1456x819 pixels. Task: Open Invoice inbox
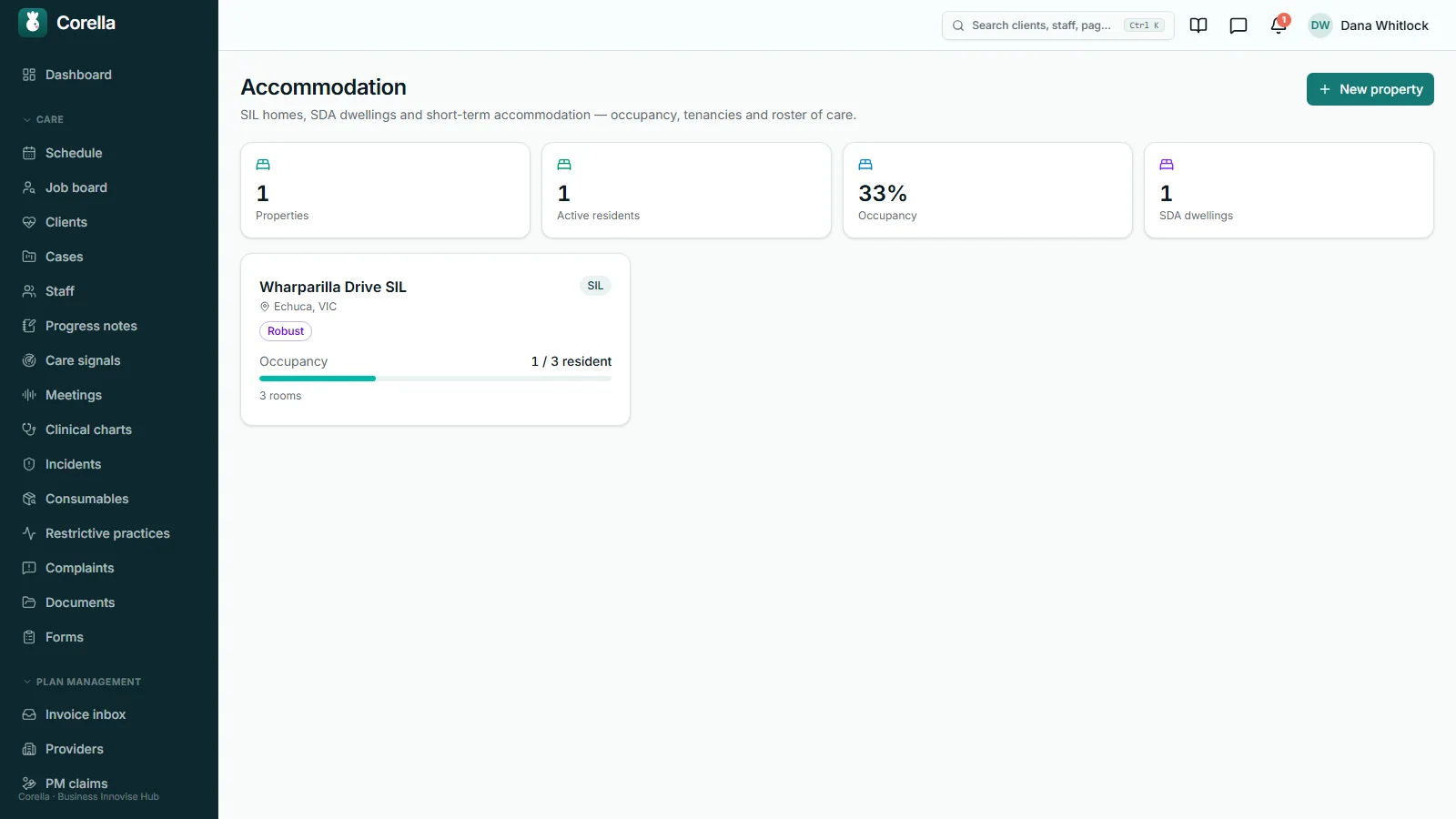(x=109, y=714)
